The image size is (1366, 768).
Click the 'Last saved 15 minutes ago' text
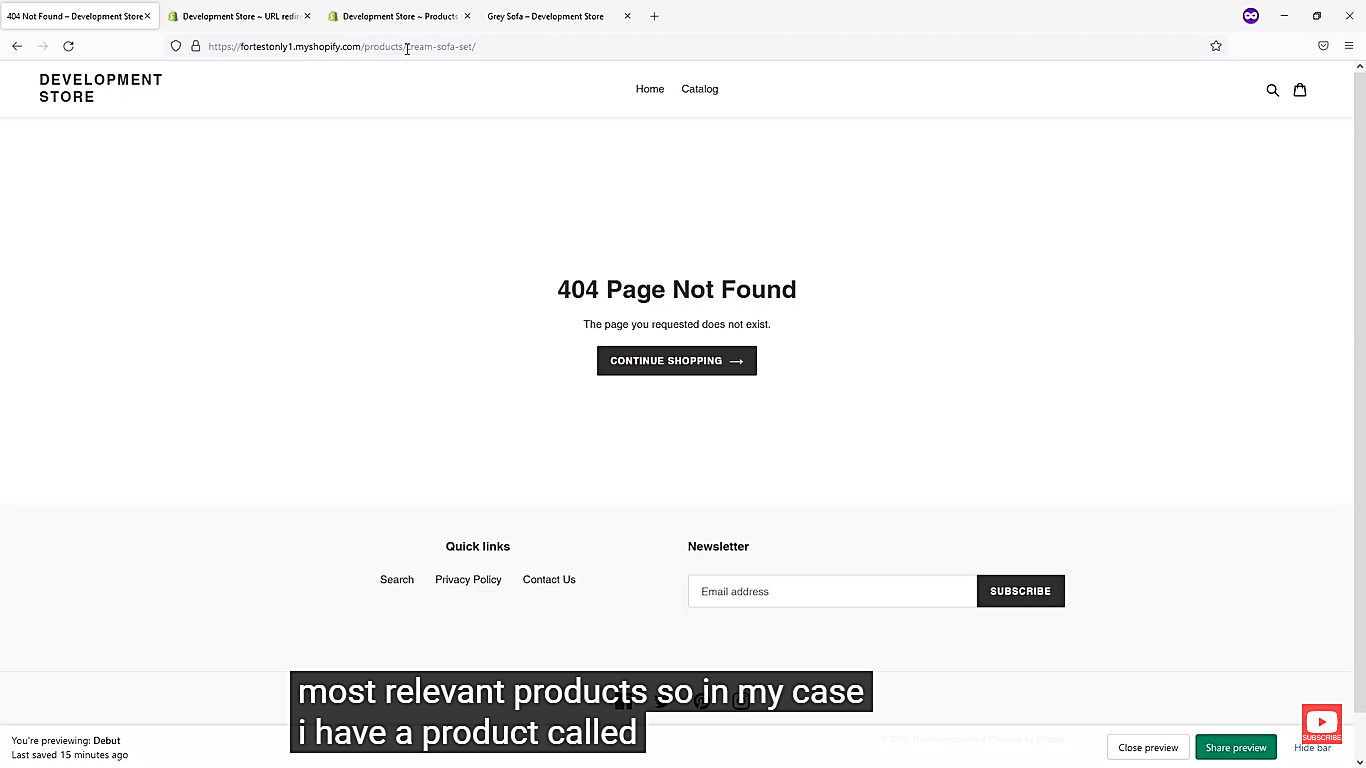click(70, 755)
